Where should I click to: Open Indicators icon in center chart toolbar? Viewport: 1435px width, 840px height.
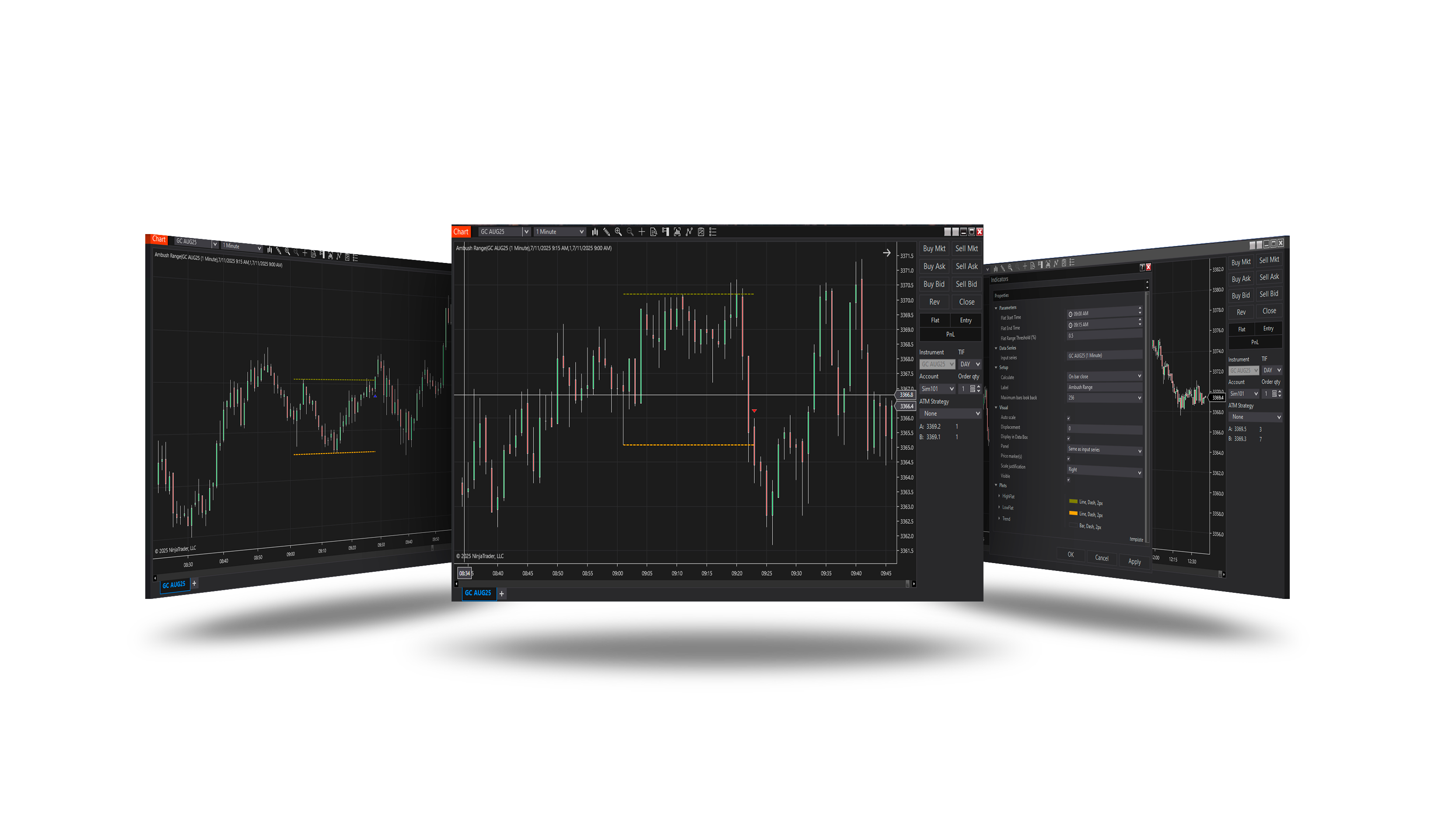click(689, 232)
